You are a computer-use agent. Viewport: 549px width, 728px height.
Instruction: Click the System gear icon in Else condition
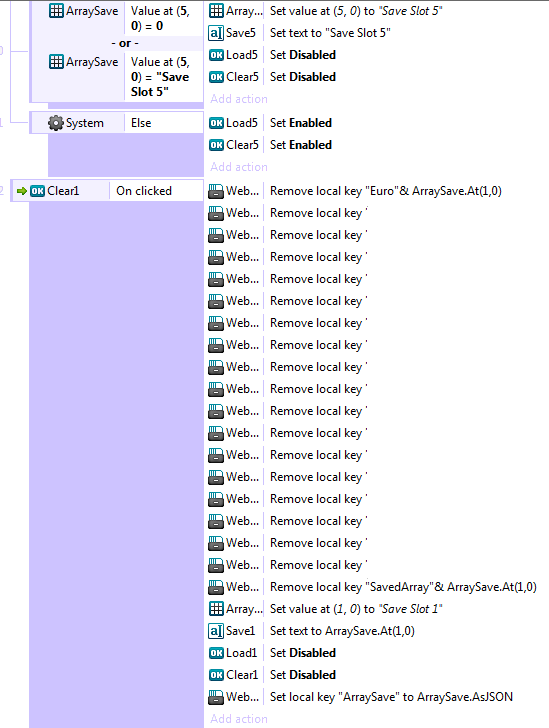(56, 123)
